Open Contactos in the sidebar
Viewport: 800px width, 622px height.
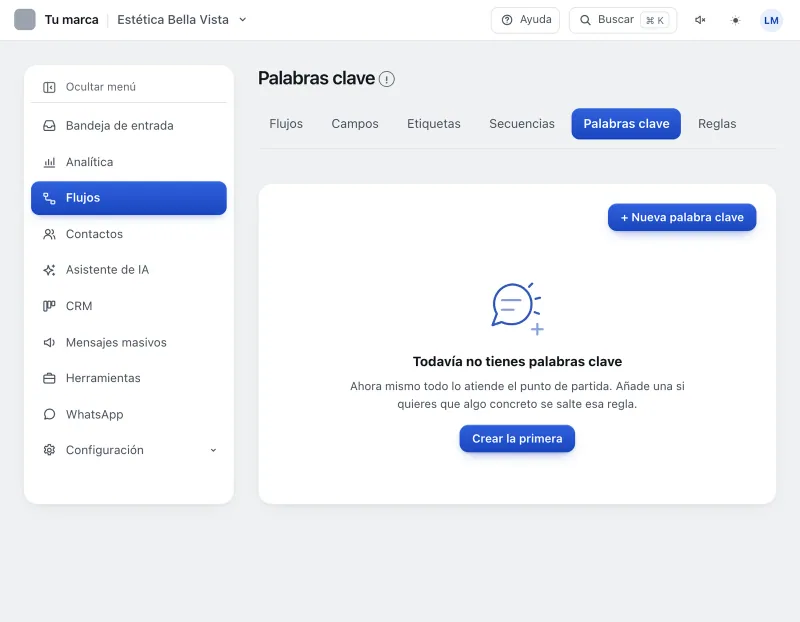click(129, 234)
